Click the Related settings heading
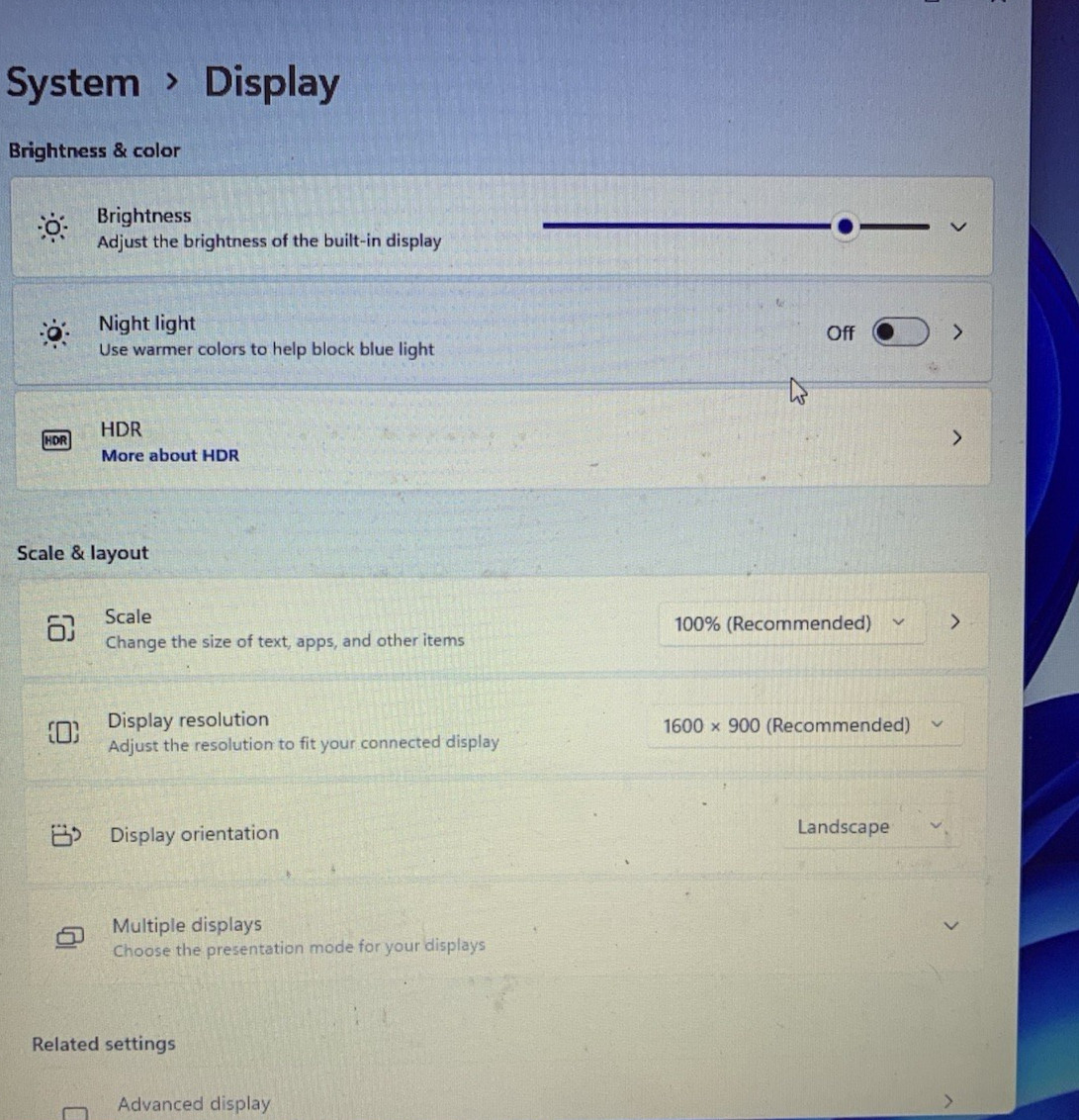The image size is (1079, 1120). (104, 1044)
